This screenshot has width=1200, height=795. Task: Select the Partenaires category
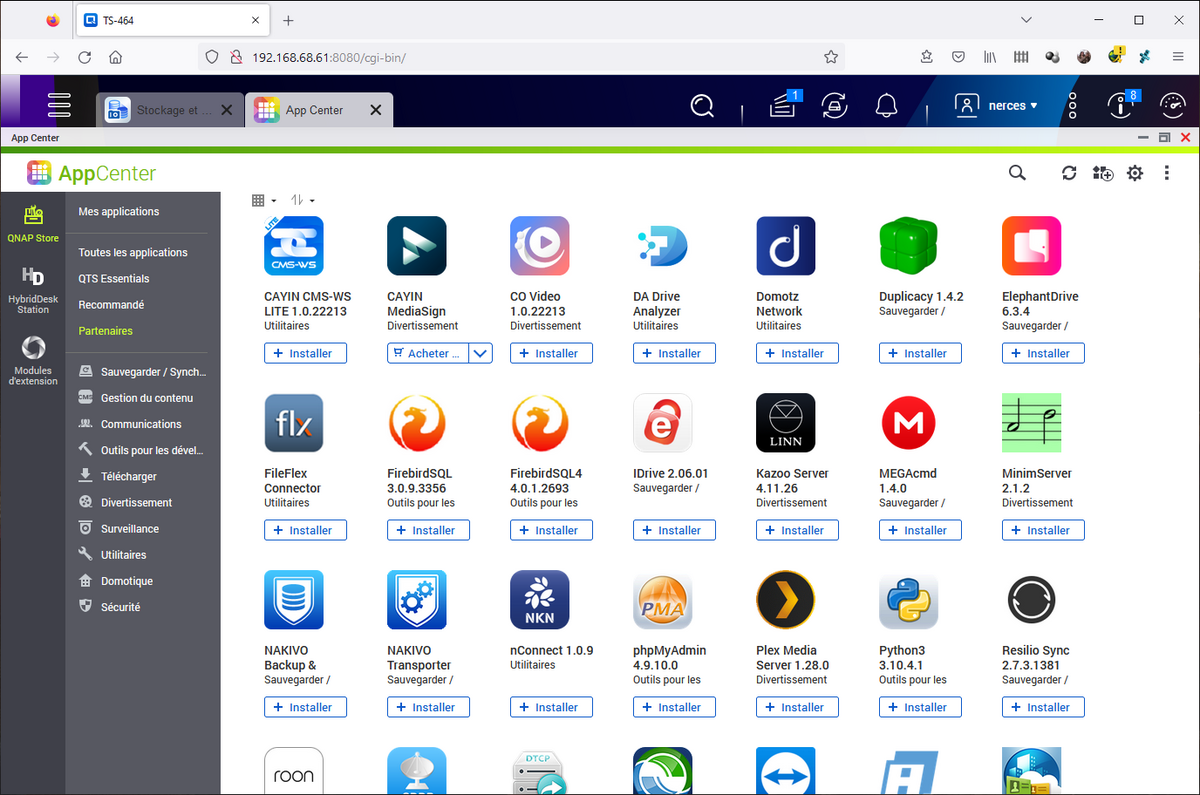105,331
